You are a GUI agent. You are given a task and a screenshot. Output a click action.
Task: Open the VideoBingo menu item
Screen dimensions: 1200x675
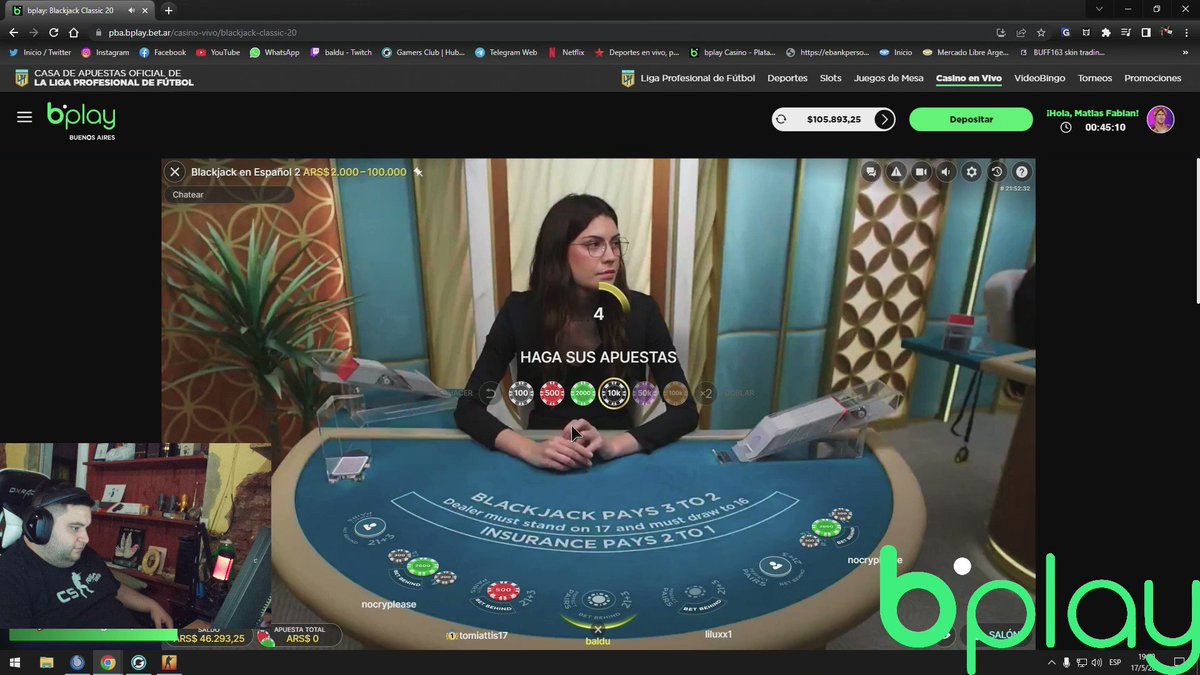[x=1040, y=78]
